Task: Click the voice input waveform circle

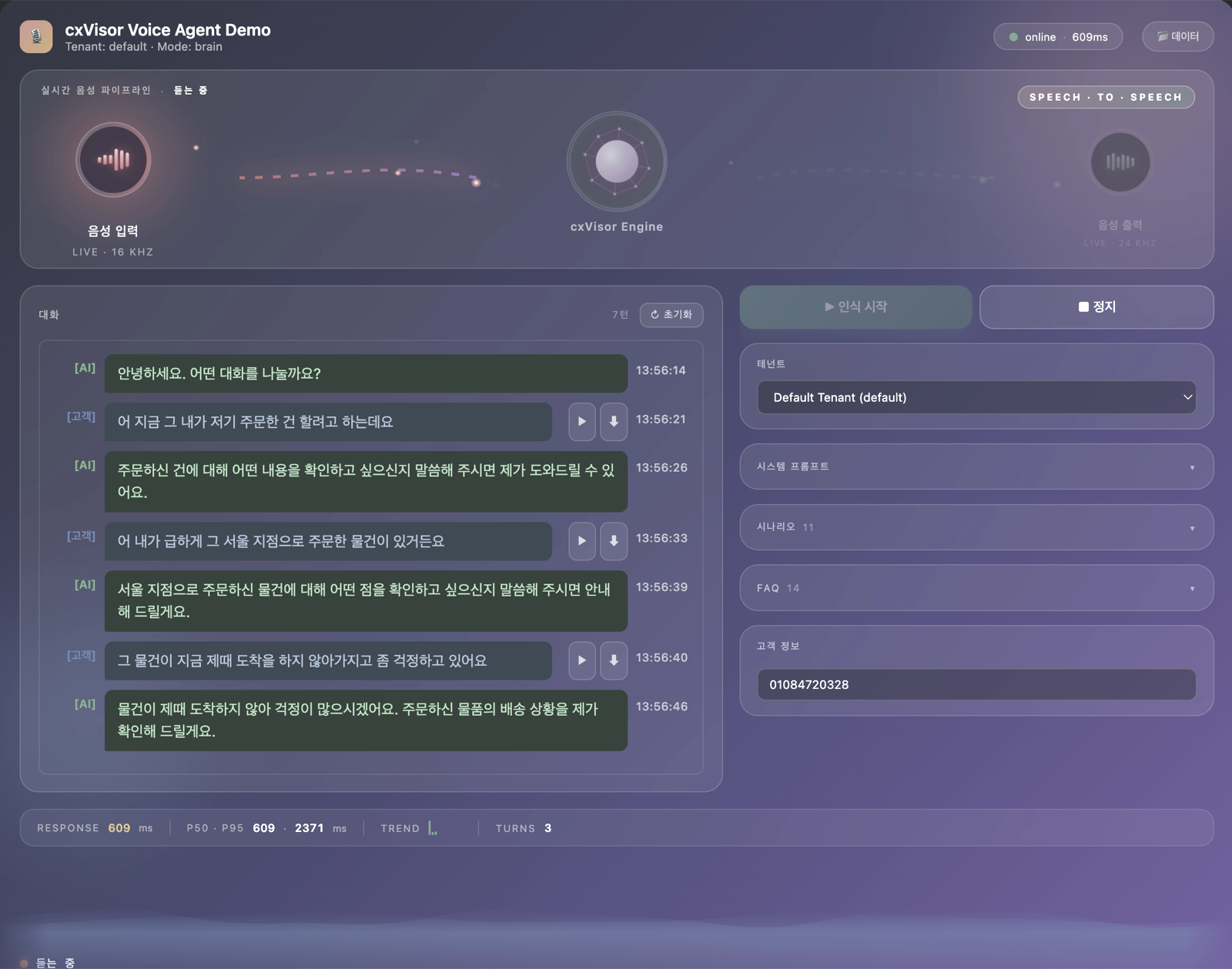Action: [x=113, y=160]
